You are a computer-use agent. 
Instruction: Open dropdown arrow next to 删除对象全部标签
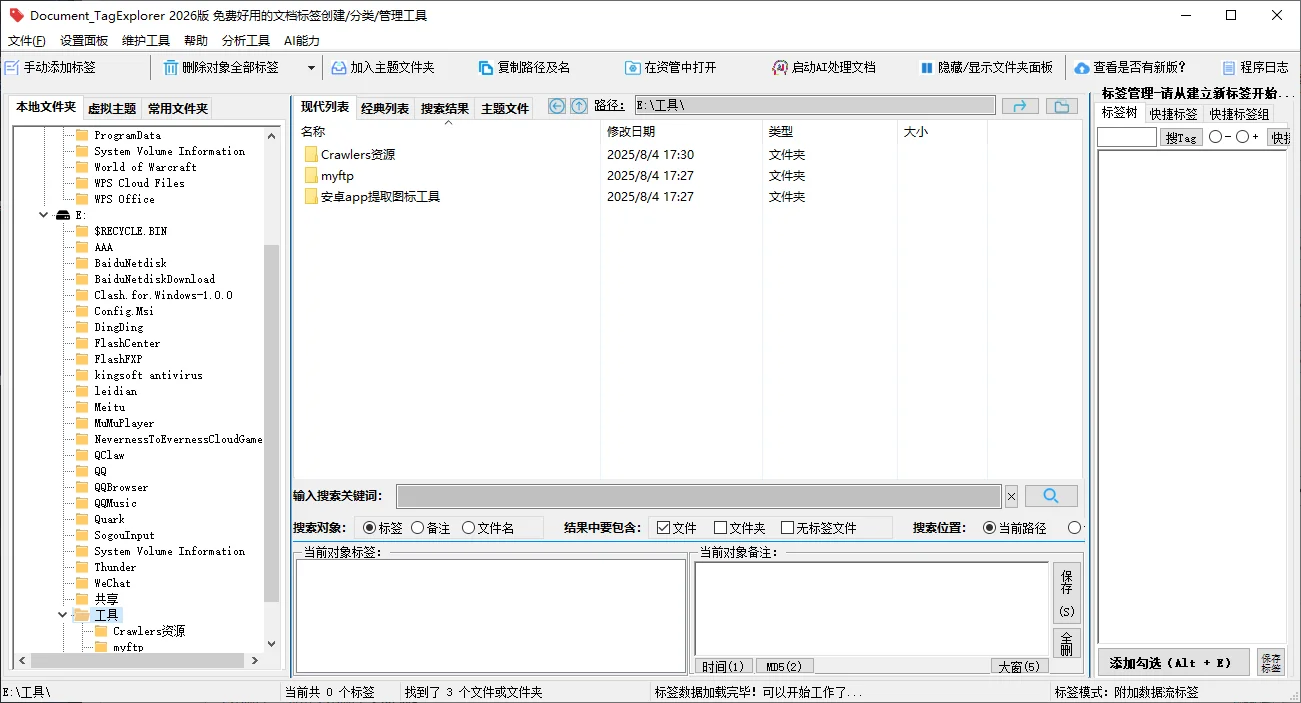311,68
